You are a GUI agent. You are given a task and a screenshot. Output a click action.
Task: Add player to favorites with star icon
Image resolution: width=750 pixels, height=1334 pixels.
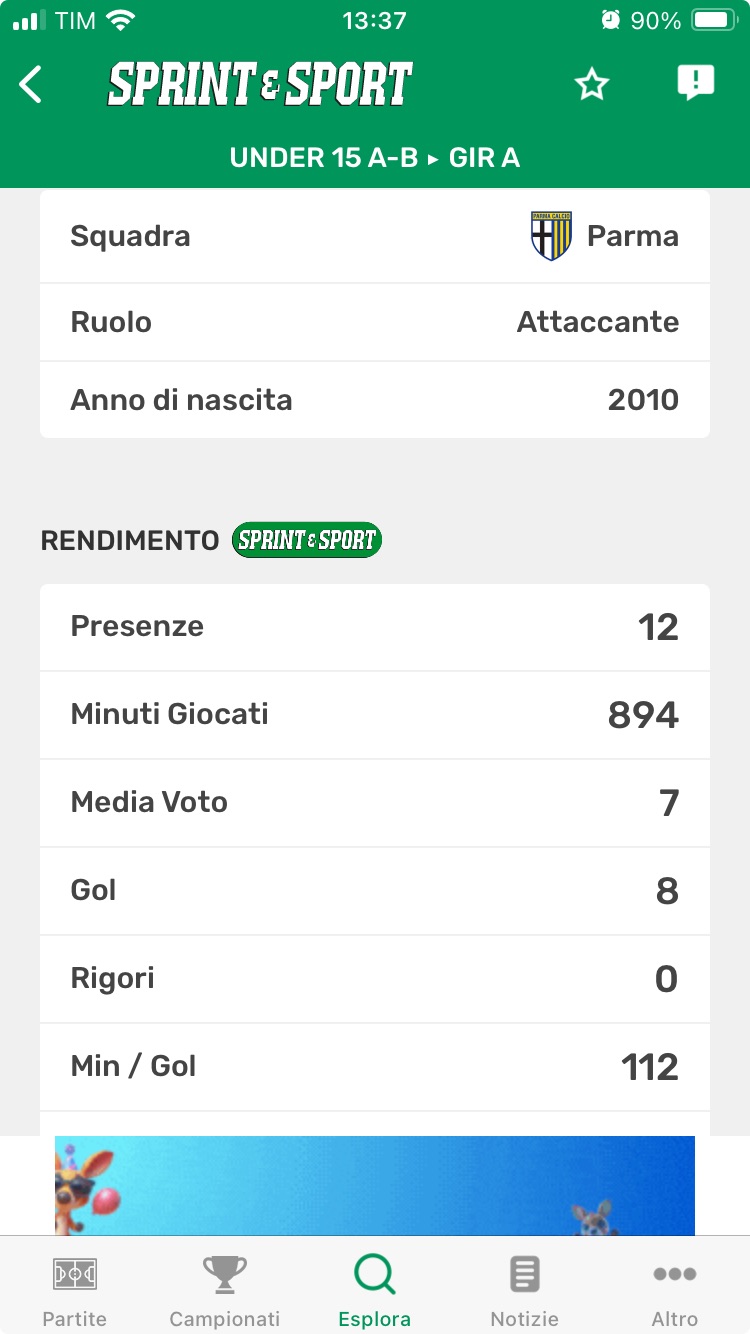pyautogui.click(x=592, y=85)
